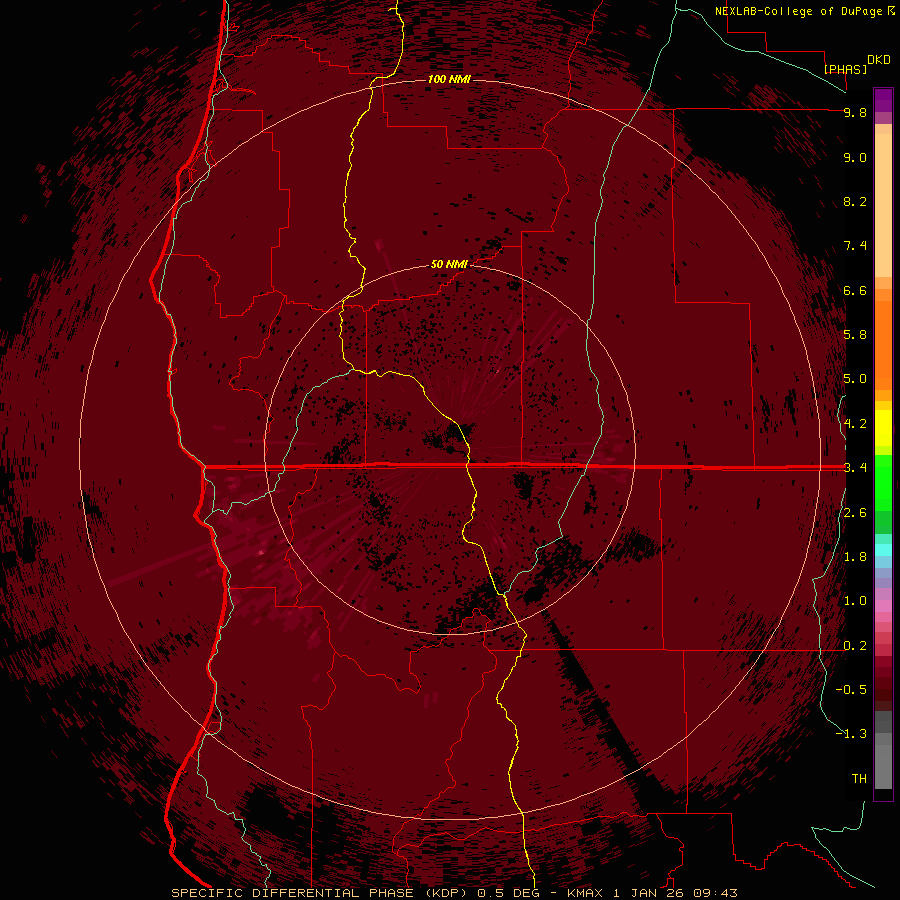Pick the 5.0 scale label
The height and width of the screenshot is (900, 900).
pyautogui.click(x=855, y=379)
